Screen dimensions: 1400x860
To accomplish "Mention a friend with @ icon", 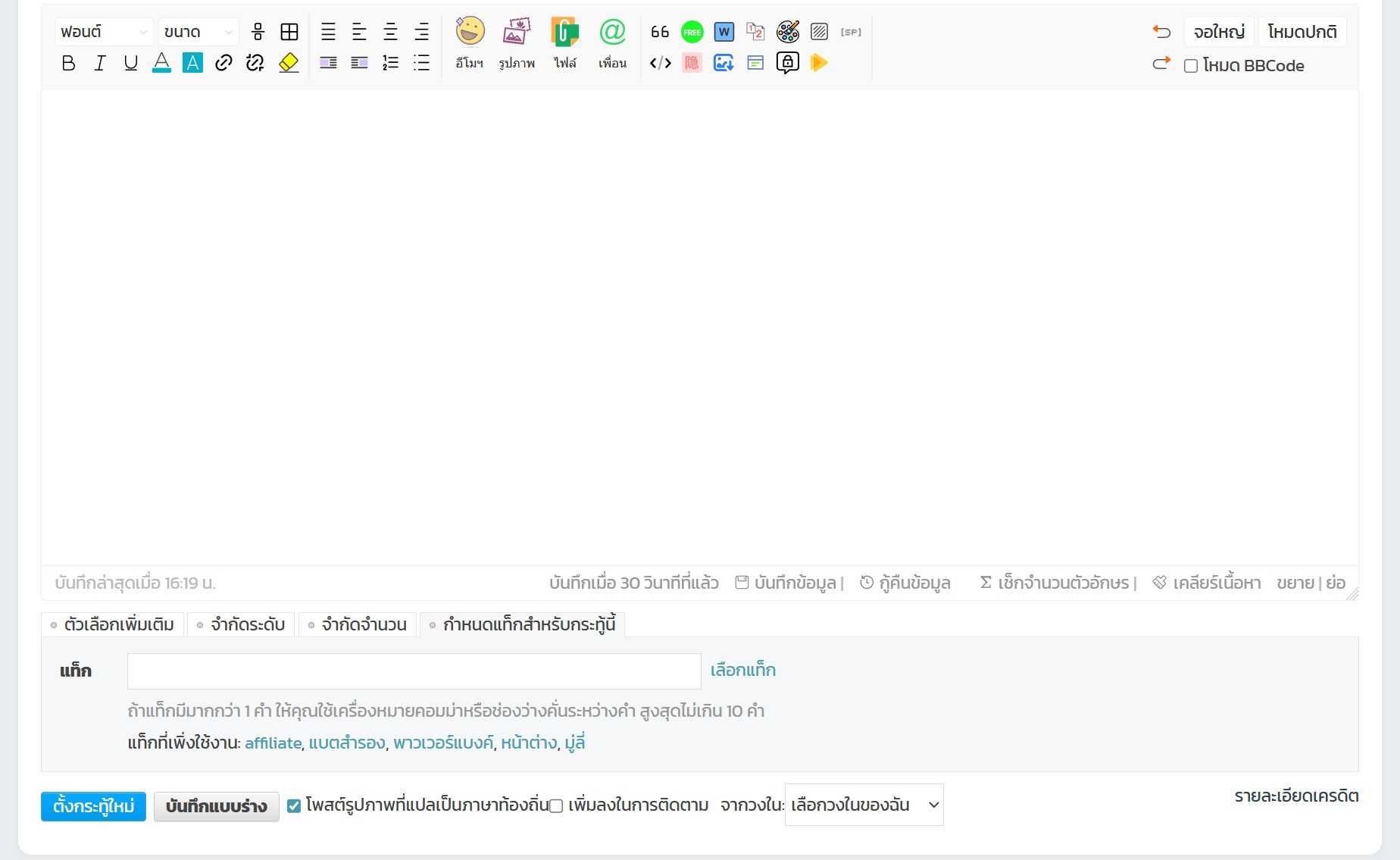I will coord(612,43).
